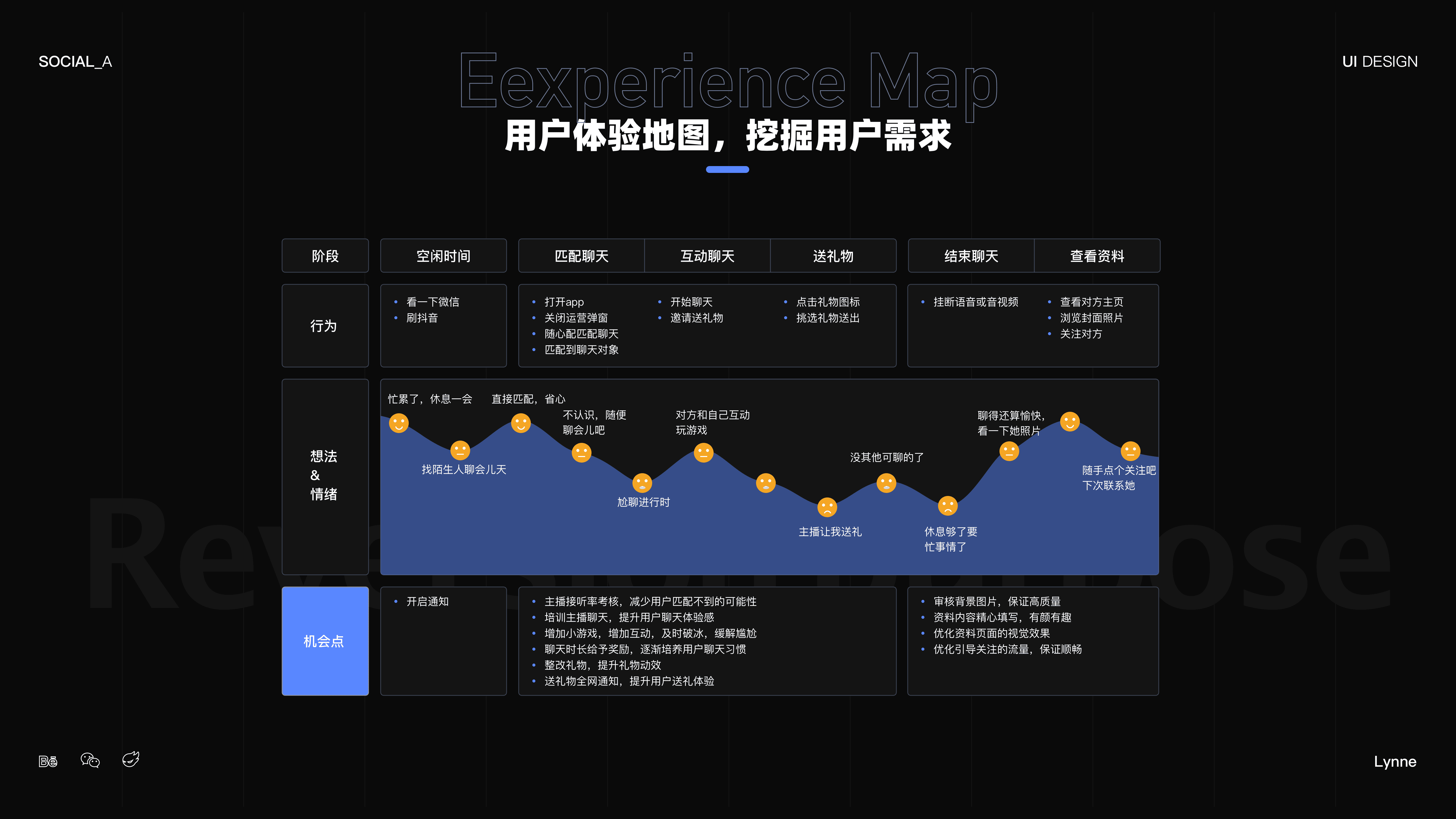Click the neutral face below 不认识，随便聊会儿吧
The height and width of the screenshot is (819, 1456).
(x=582, y=452)
